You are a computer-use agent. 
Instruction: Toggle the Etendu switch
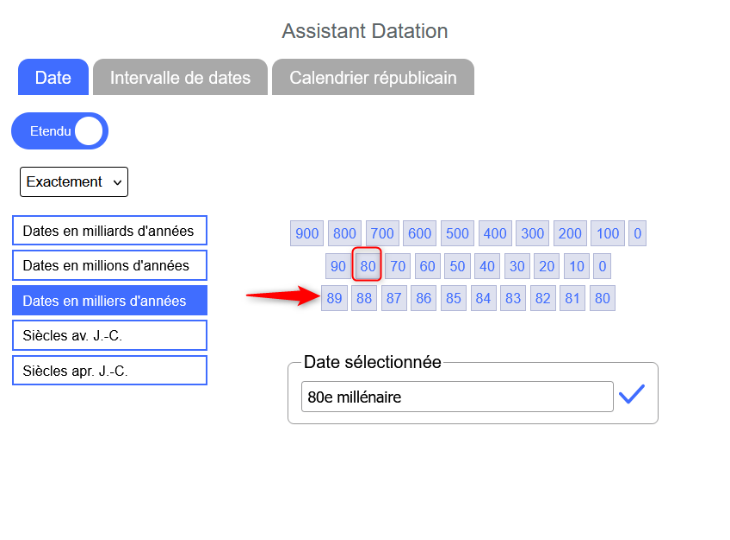pyautogui.click(x=60, y=131)
